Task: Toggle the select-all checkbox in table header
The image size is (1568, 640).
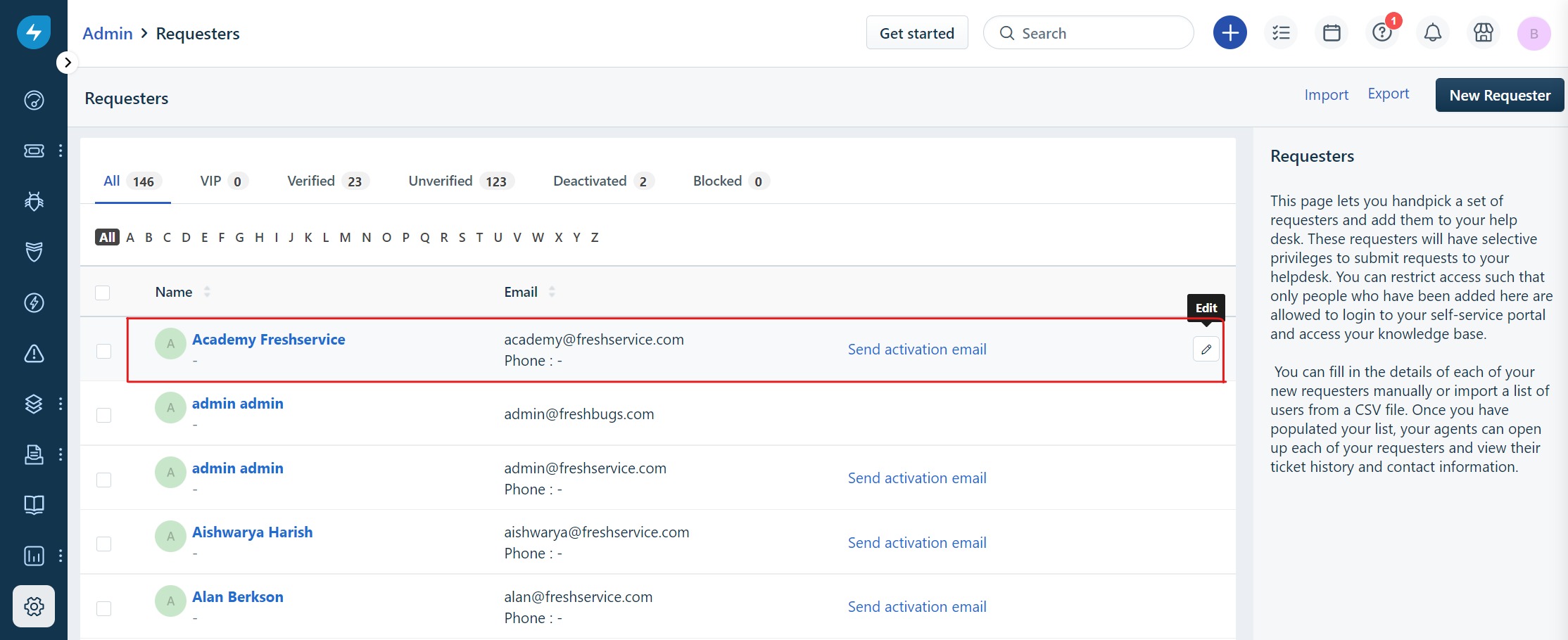Action: click(x=103, y=293)
